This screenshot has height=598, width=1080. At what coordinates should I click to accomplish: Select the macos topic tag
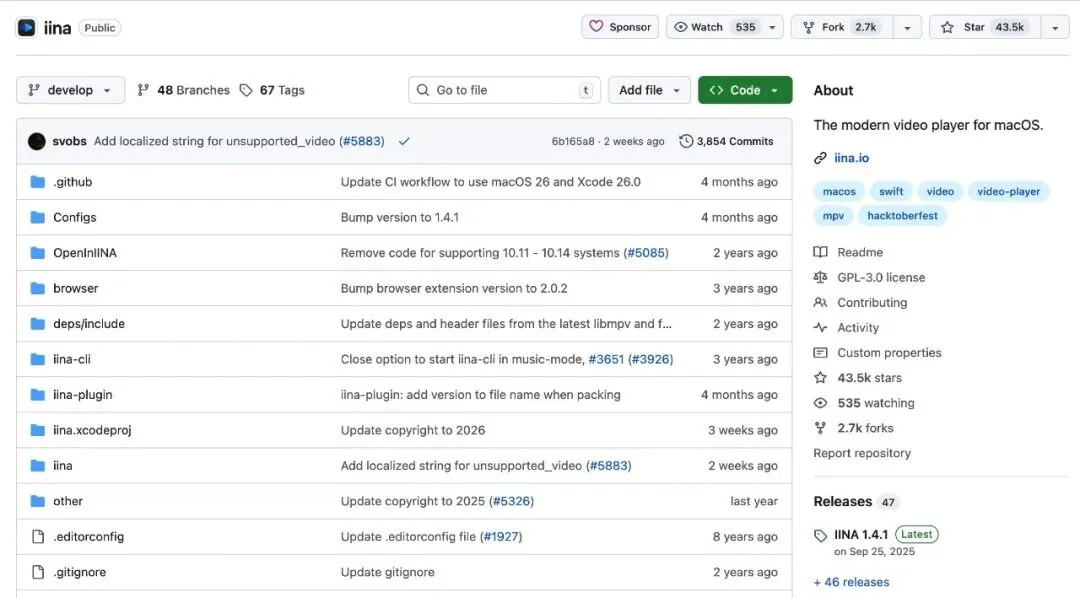[839, 192]
